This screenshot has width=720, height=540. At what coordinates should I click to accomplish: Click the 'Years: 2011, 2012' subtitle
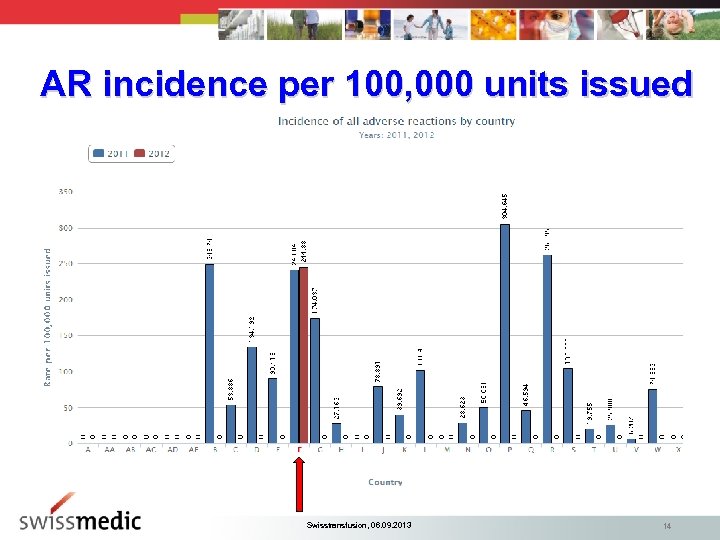[396, 135]
